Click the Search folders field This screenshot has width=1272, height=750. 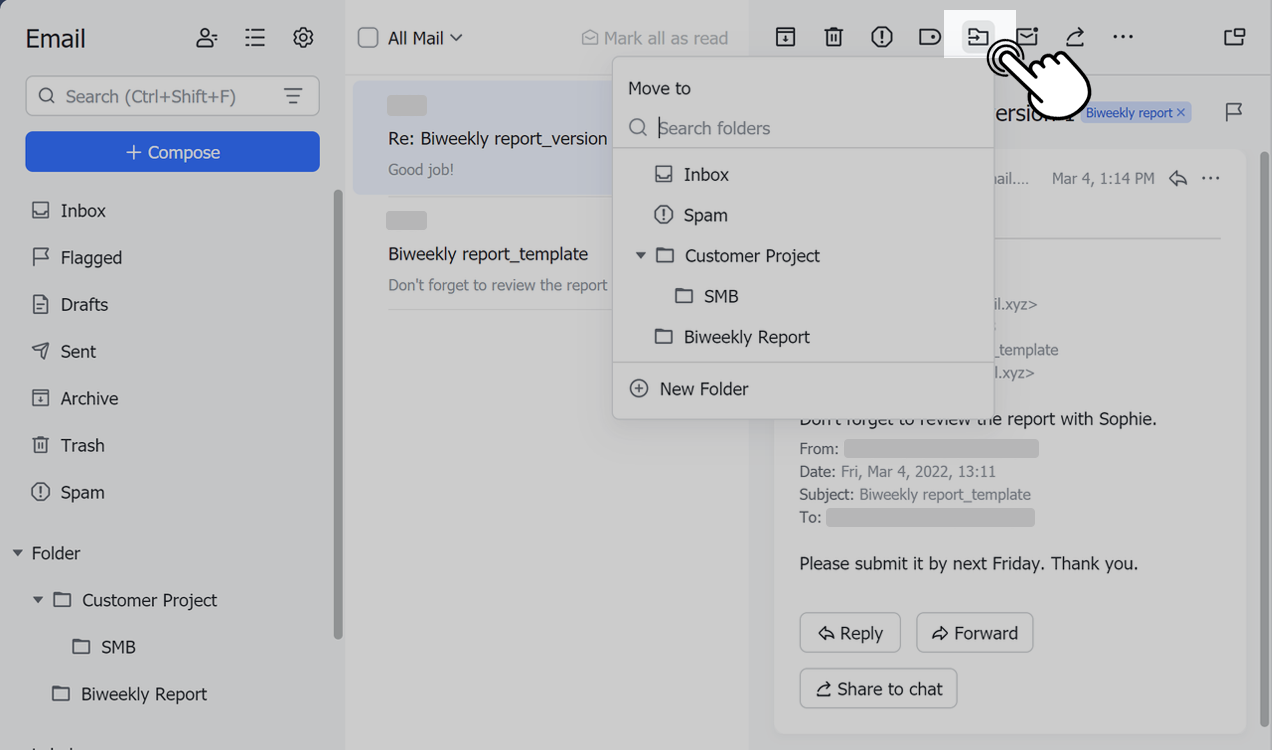803,128
